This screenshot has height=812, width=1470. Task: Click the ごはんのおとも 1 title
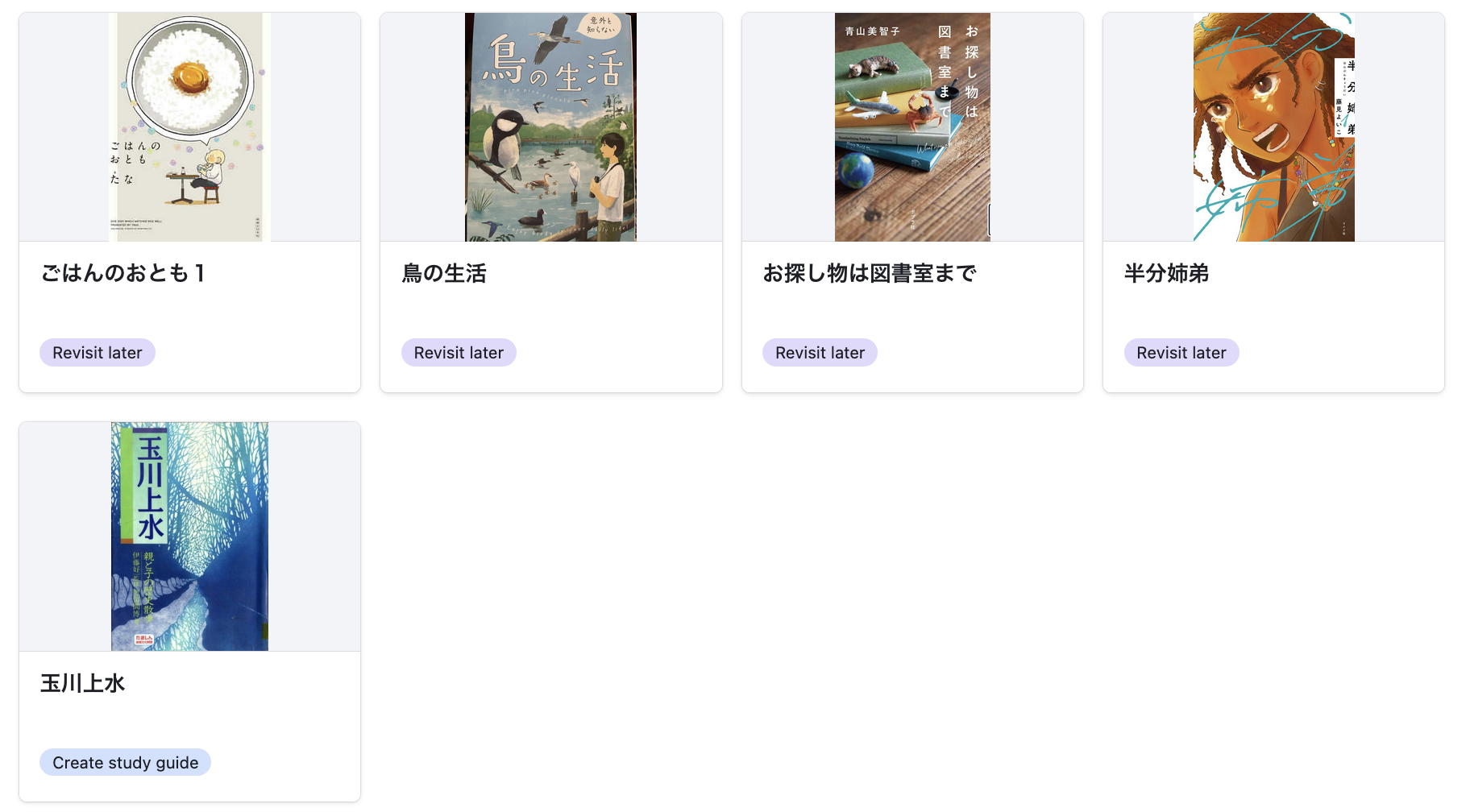click(x=122, y=274)
